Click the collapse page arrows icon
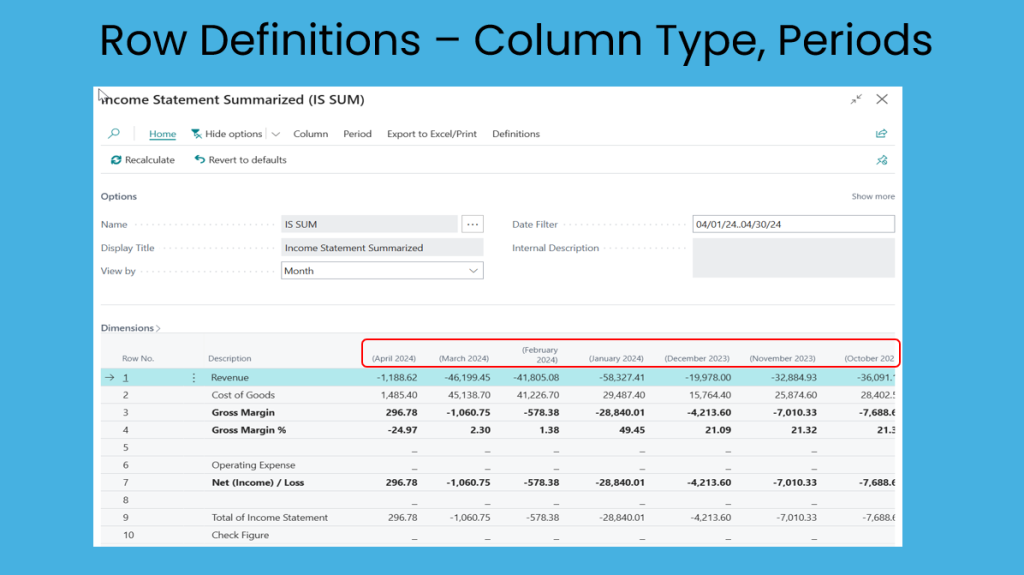This screenshot has height=575, width=1024. point(856,99)
